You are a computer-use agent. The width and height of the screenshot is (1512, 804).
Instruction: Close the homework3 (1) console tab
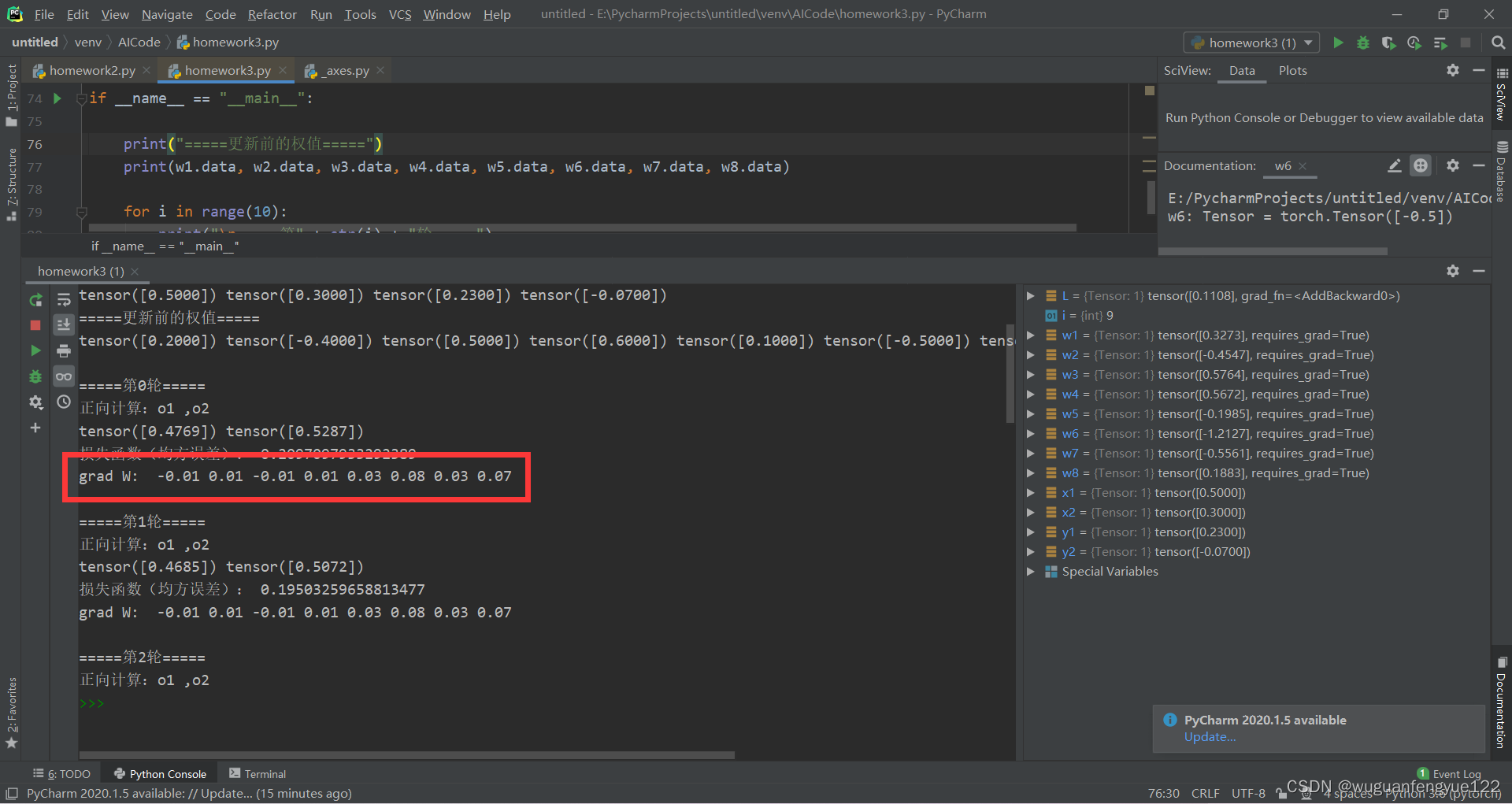[x=135, y=271]
